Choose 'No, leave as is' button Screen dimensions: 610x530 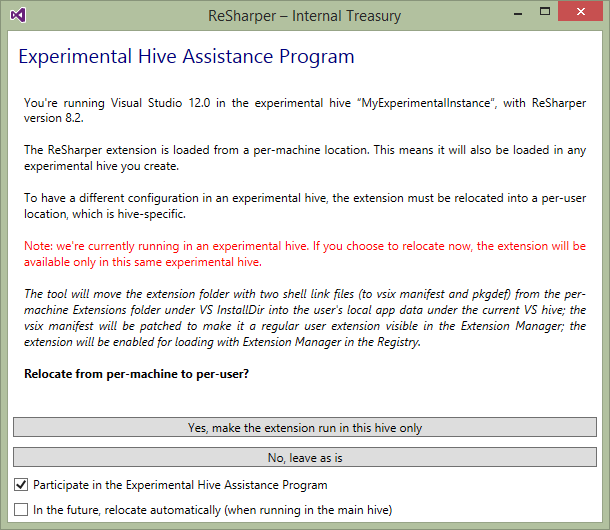tap(305, 457)
